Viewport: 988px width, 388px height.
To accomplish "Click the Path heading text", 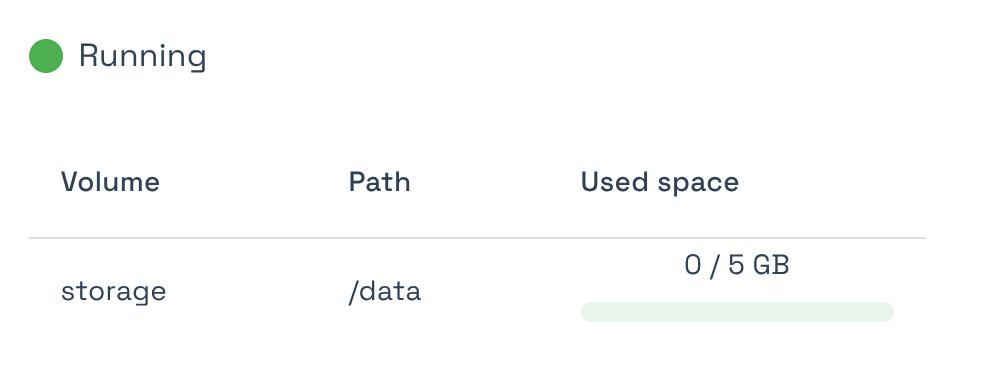I will pos(379,182).
